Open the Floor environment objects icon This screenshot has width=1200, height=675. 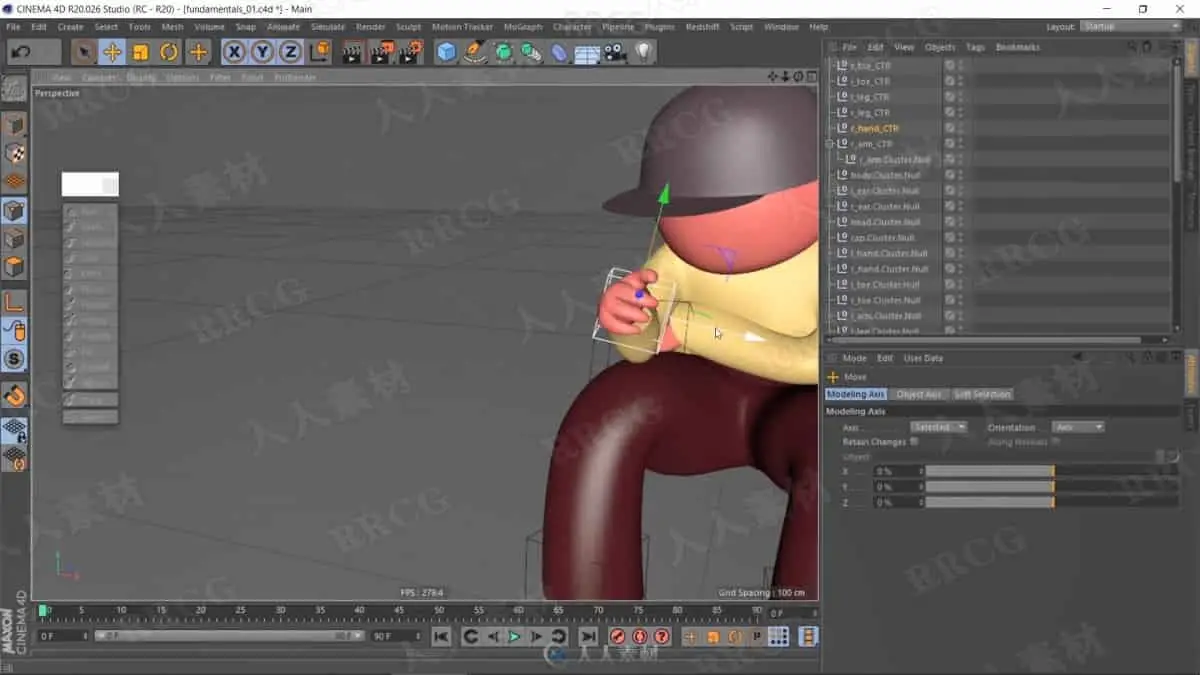(587, 52)
